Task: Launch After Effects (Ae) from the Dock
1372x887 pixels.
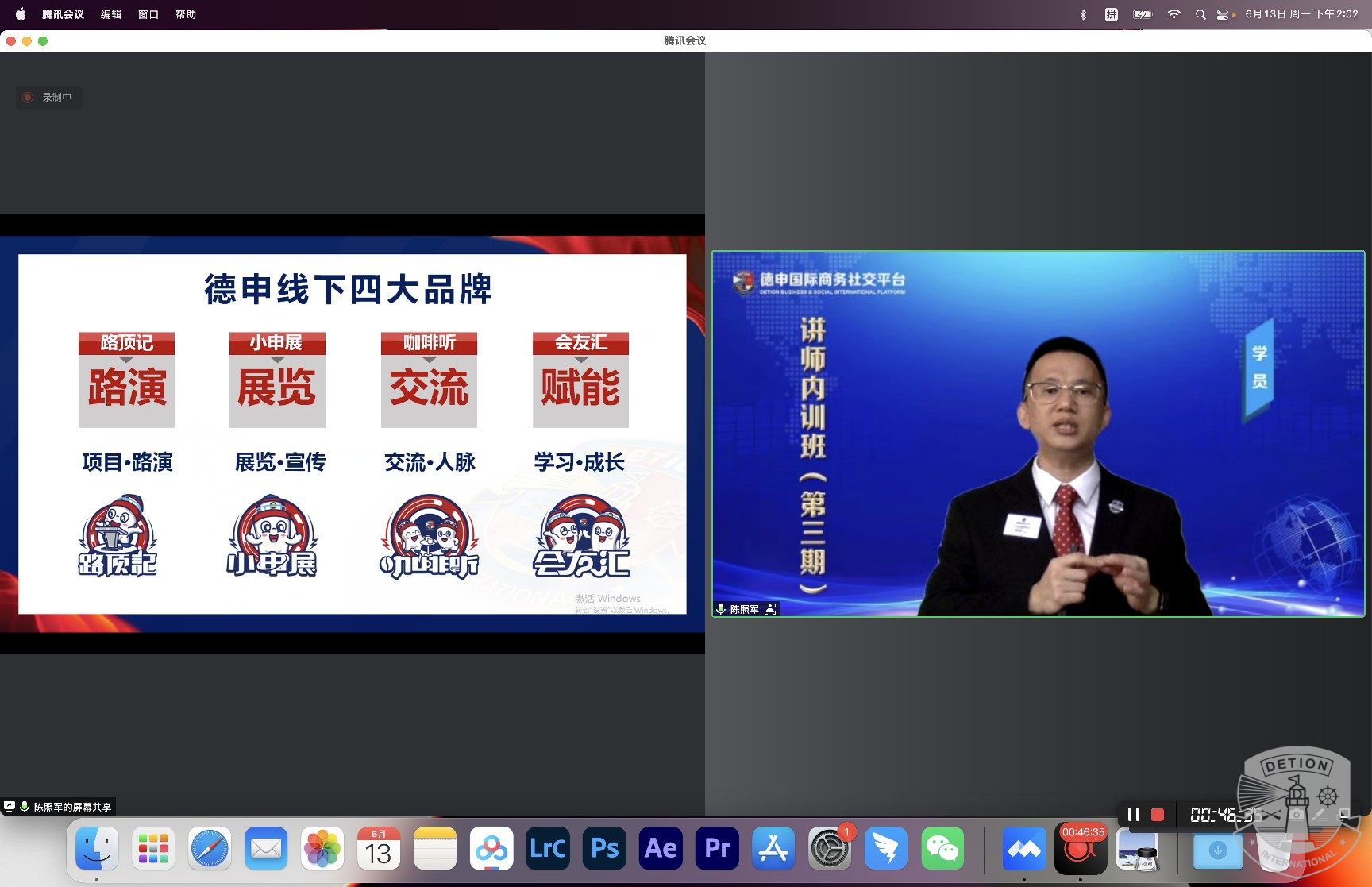Action: (x=661, y=849)
